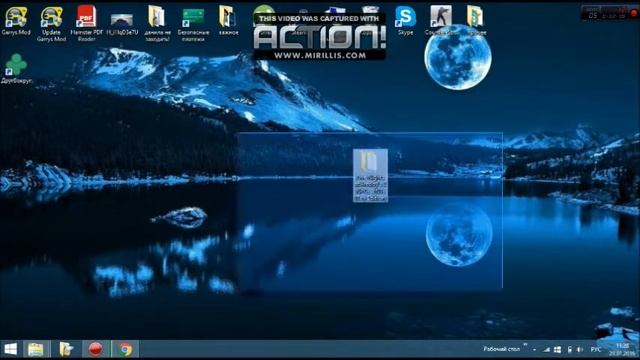Click the Action! HUD red recording dot
Viewport: 640px width, 360px height.
pyautogui.click(x=634, y=13)
